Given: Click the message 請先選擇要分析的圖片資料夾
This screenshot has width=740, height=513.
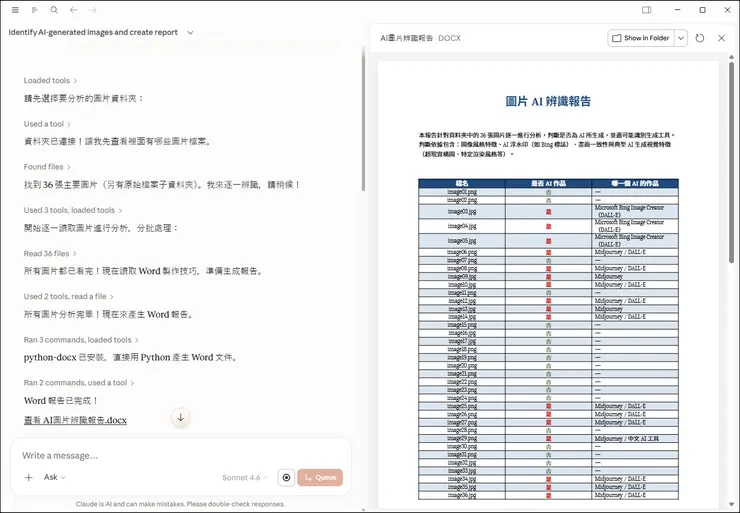Looking at the screenshot, I should click(x=84, y=98).
